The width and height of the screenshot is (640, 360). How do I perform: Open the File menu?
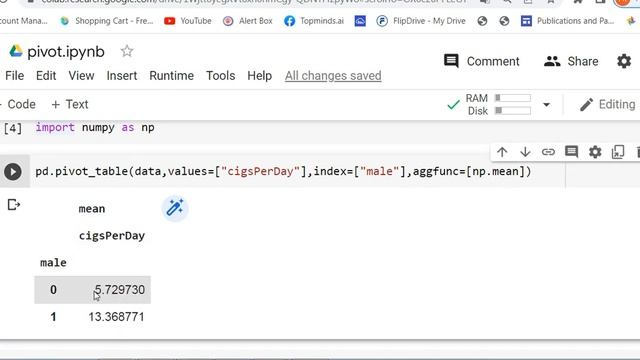tap(15, 76)
